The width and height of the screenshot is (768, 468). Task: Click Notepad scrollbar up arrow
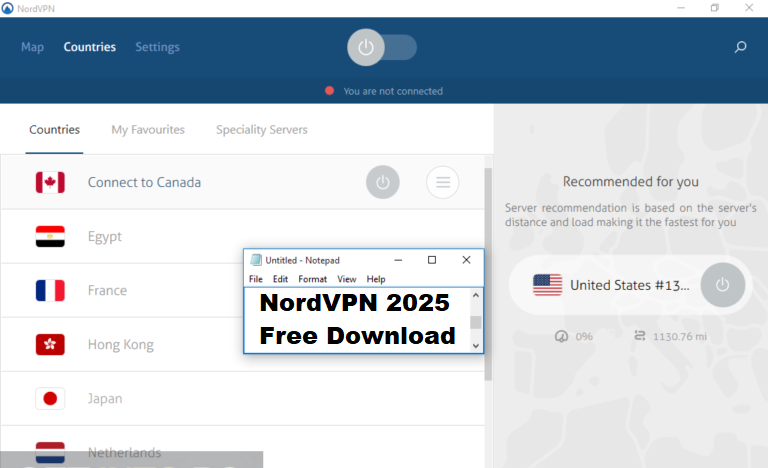point(475,295)
